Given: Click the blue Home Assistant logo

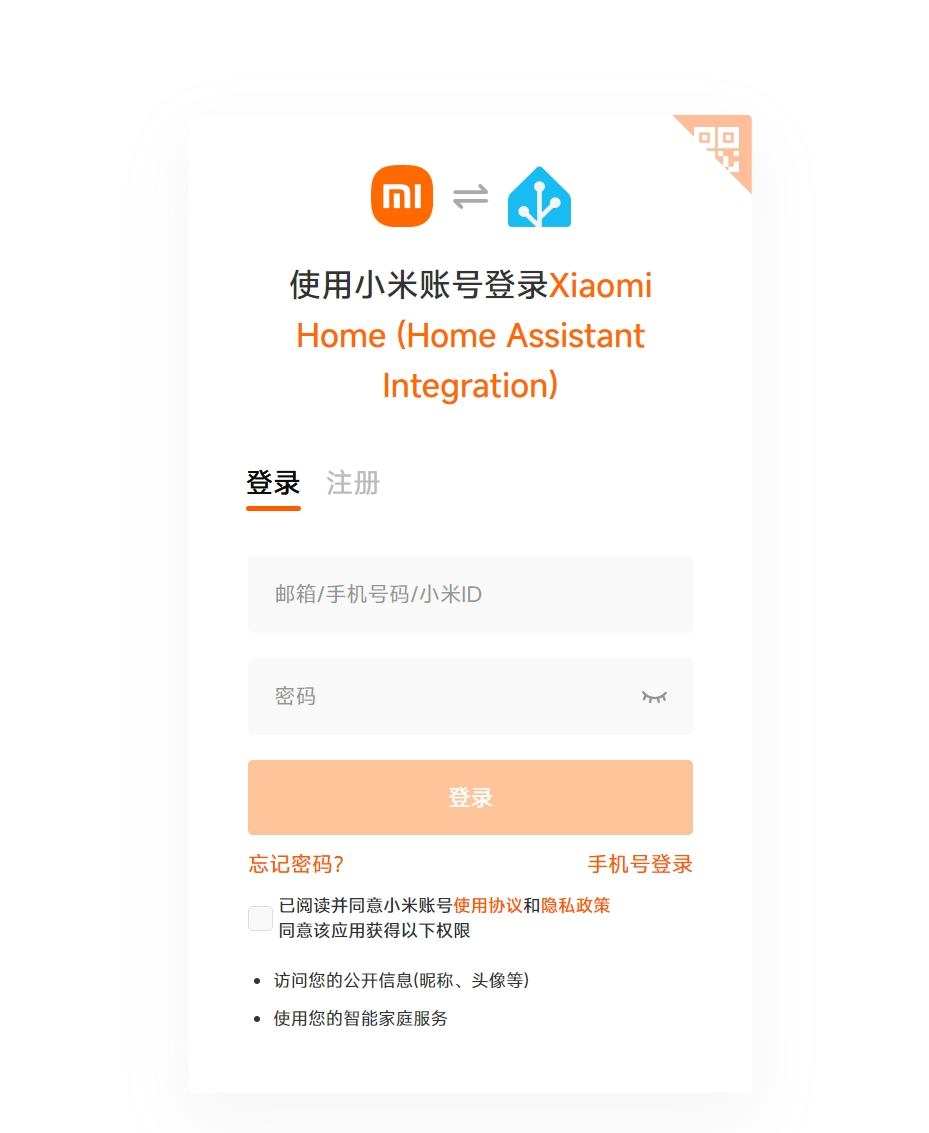Looking at the screenshot, I should tap(539, 197).
